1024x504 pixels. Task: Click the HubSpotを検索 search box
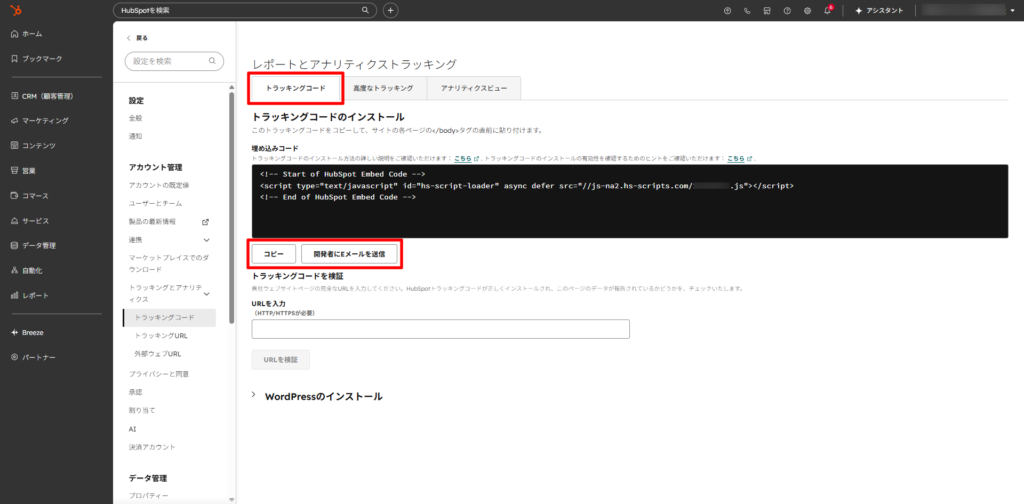coord(245,10)
